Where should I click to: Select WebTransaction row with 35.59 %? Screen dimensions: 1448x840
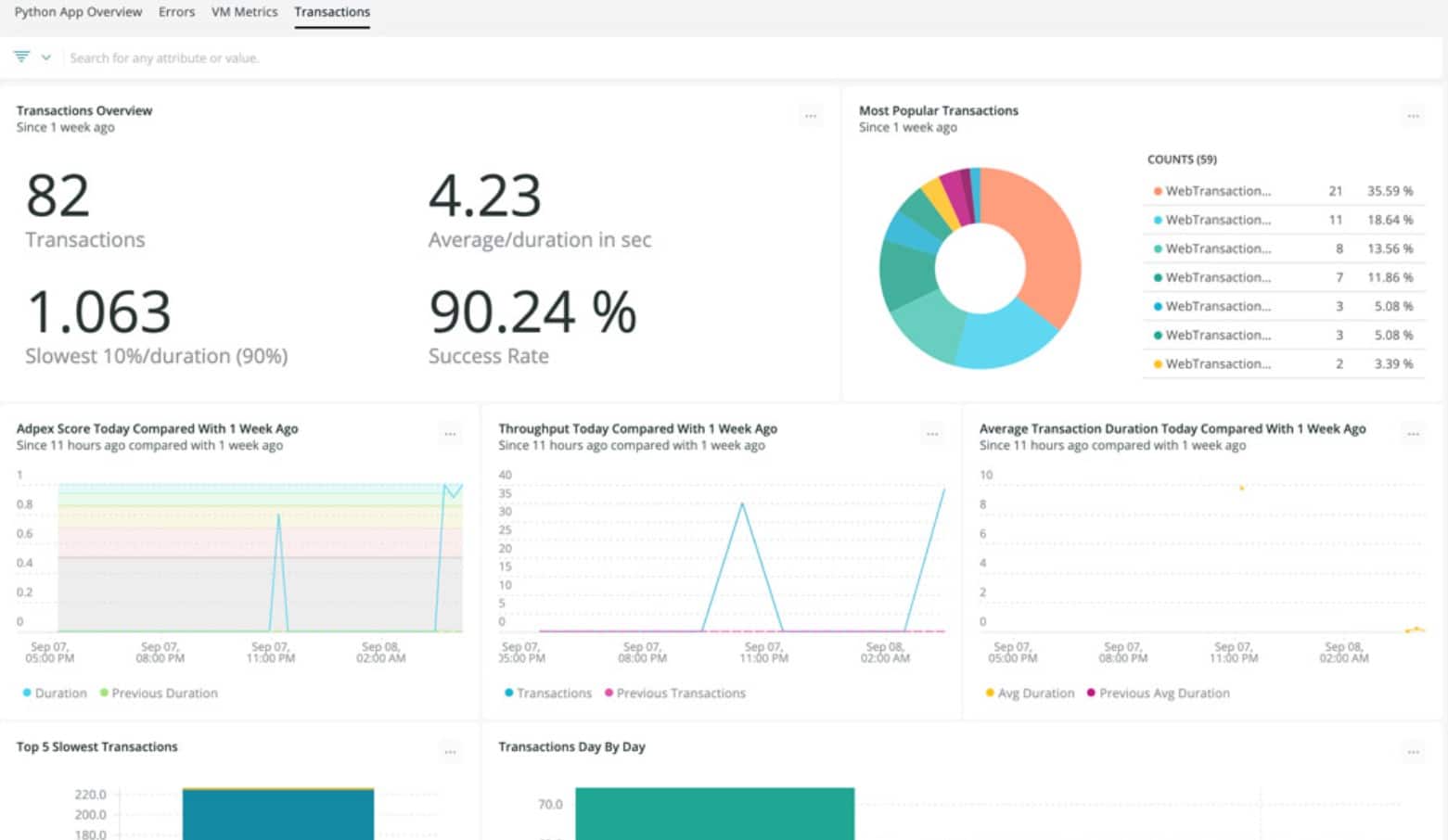(x=1284, y=191)
